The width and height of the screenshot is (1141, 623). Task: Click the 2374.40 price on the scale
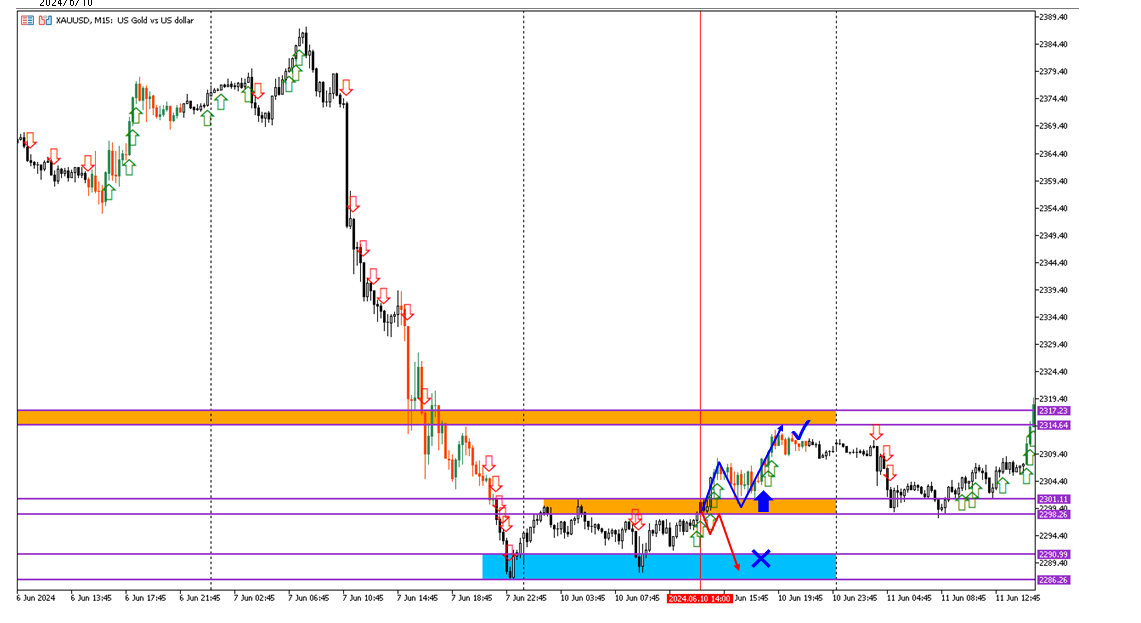pos(1053,99)
